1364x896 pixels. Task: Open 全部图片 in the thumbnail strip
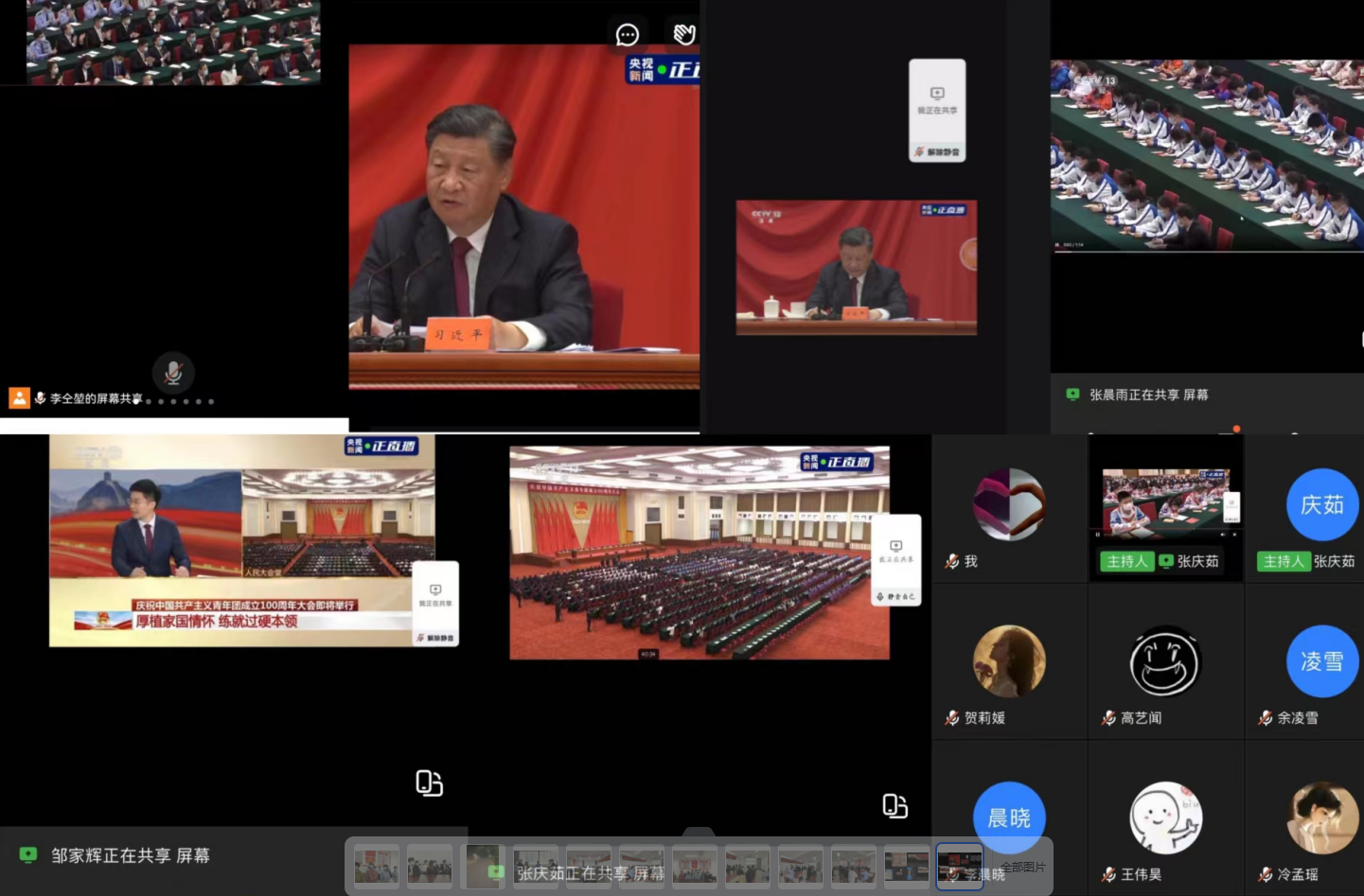[x=1022, y=867]
